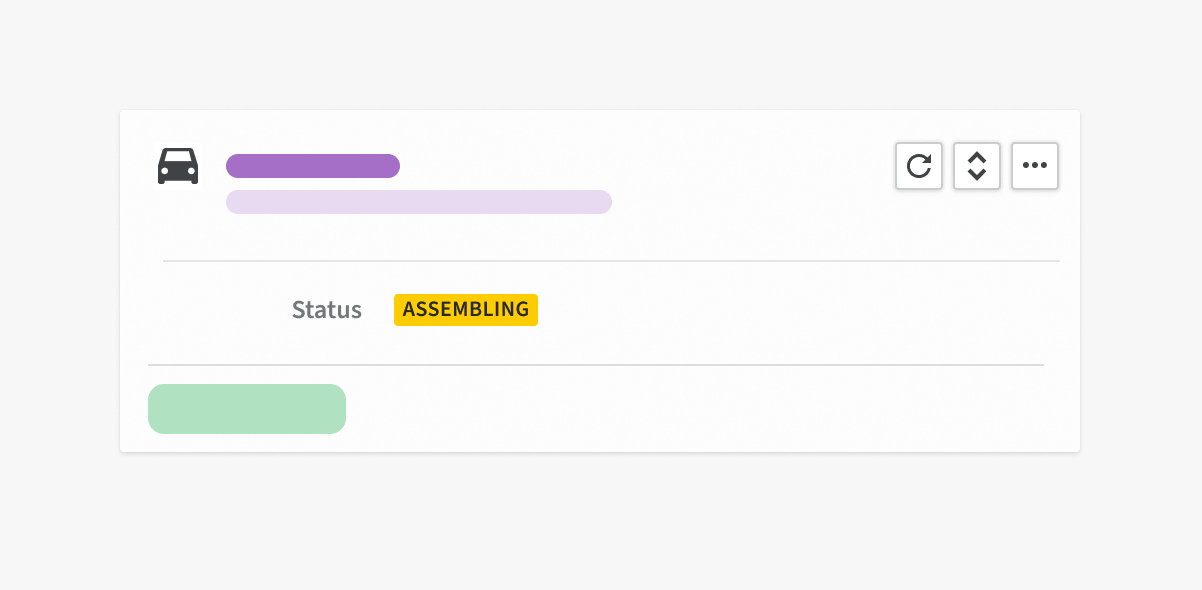Viewport: 1202px width, 590px height.
Task: Reload the card with the refresh icon
Action: click(x=919, y=166)
